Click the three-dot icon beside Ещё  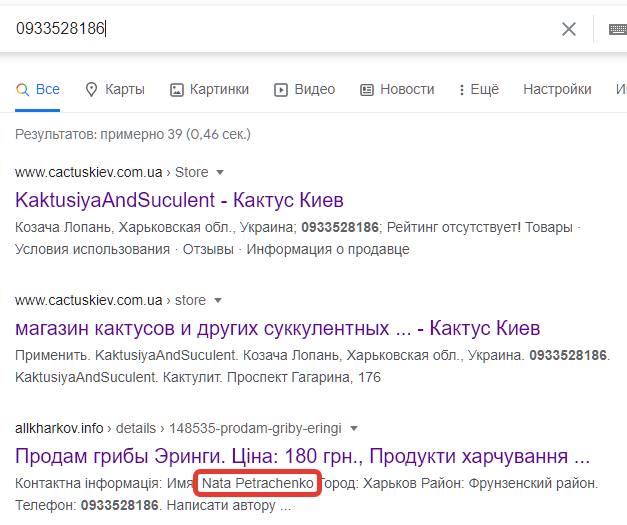(x=462, y=90)
